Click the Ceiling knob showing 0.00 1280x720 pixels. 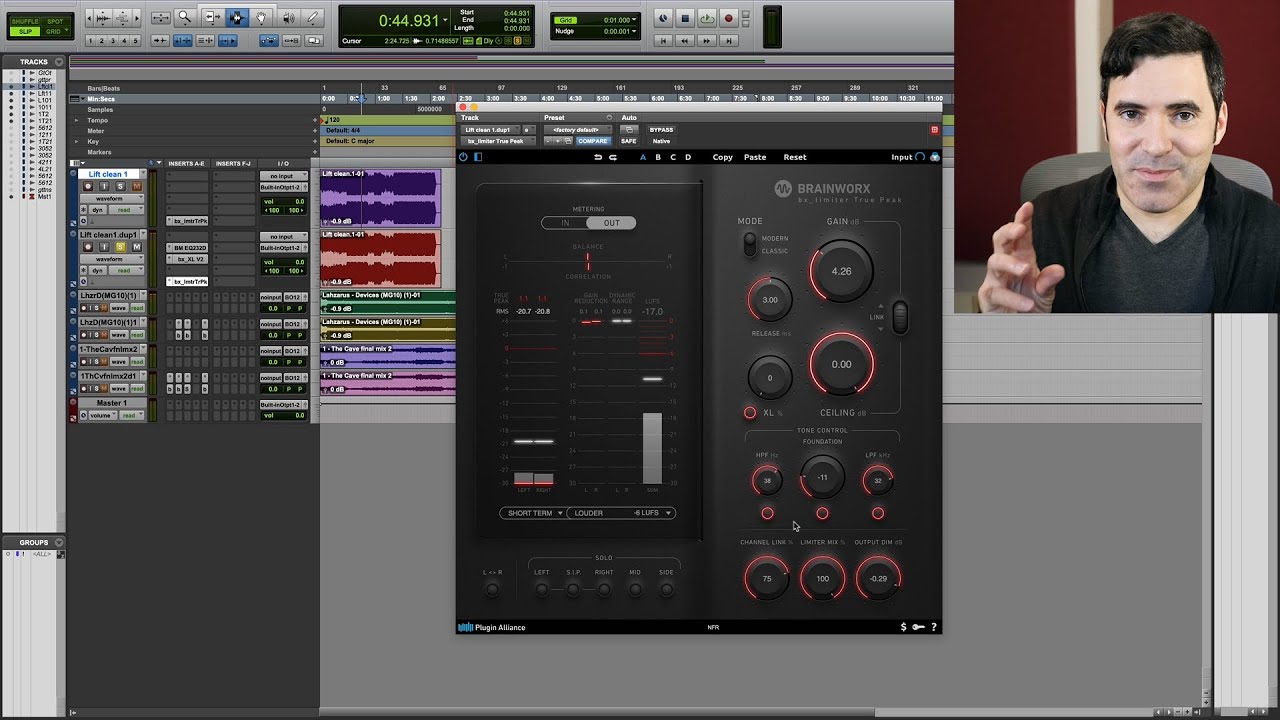click(841, 364)
